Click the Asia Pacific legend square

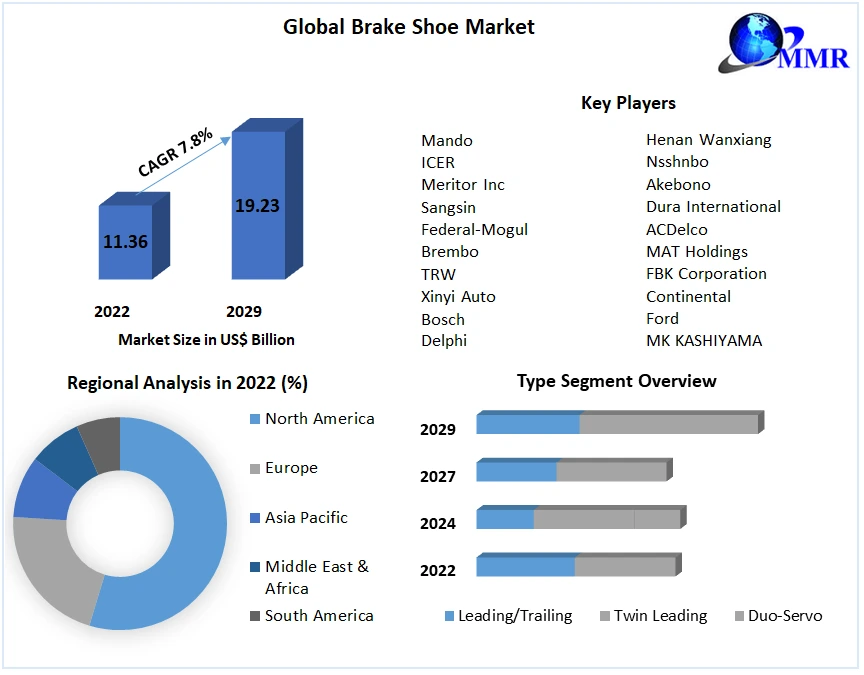[254, 518]
